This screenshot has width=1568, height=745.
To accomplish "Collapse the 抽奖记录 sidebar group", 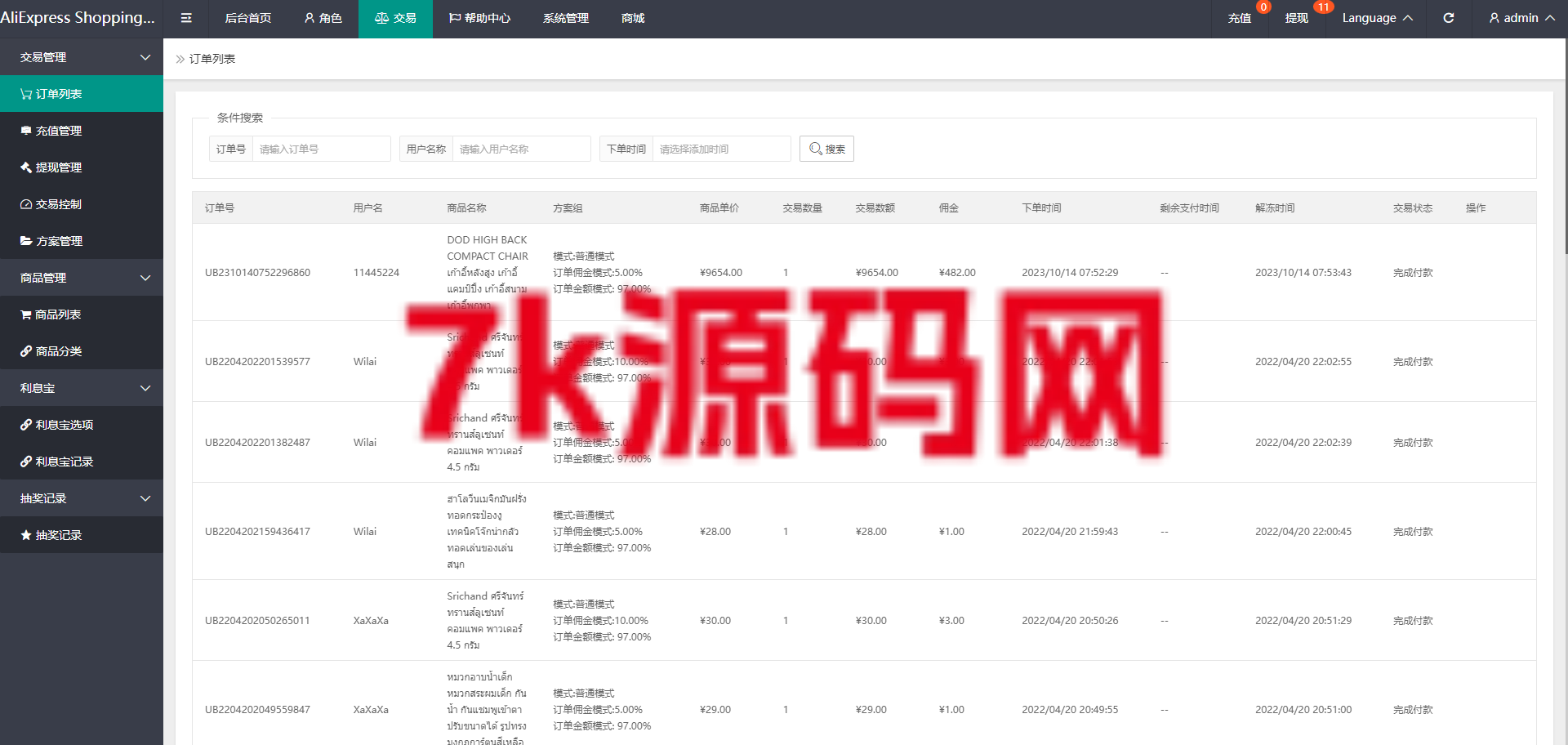I will pyautogui.click(x=82, y=498).
